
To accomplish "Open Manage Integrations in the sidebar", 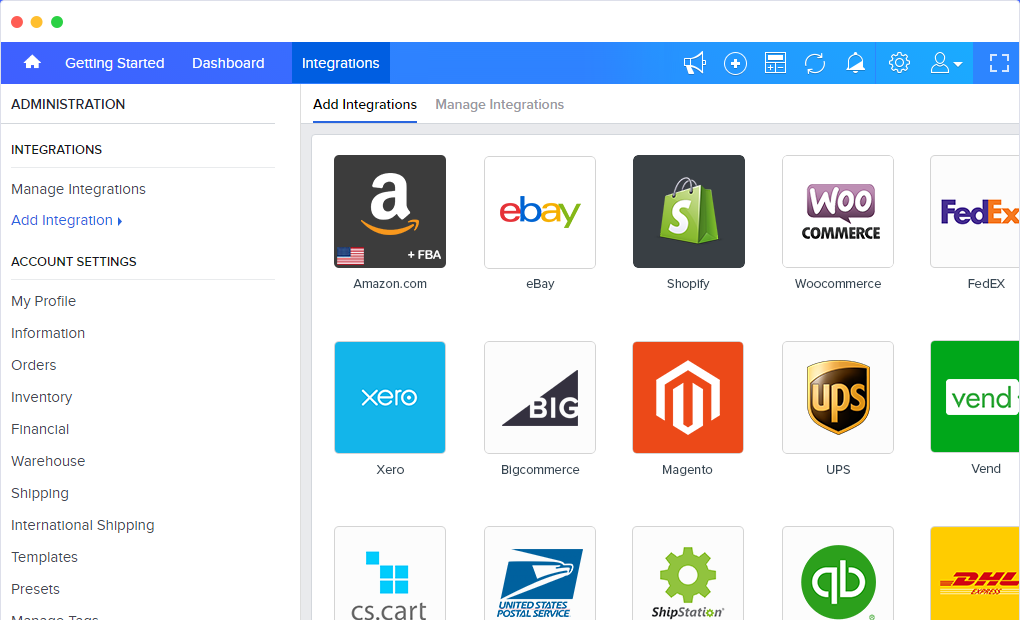I will click(78, 189).
